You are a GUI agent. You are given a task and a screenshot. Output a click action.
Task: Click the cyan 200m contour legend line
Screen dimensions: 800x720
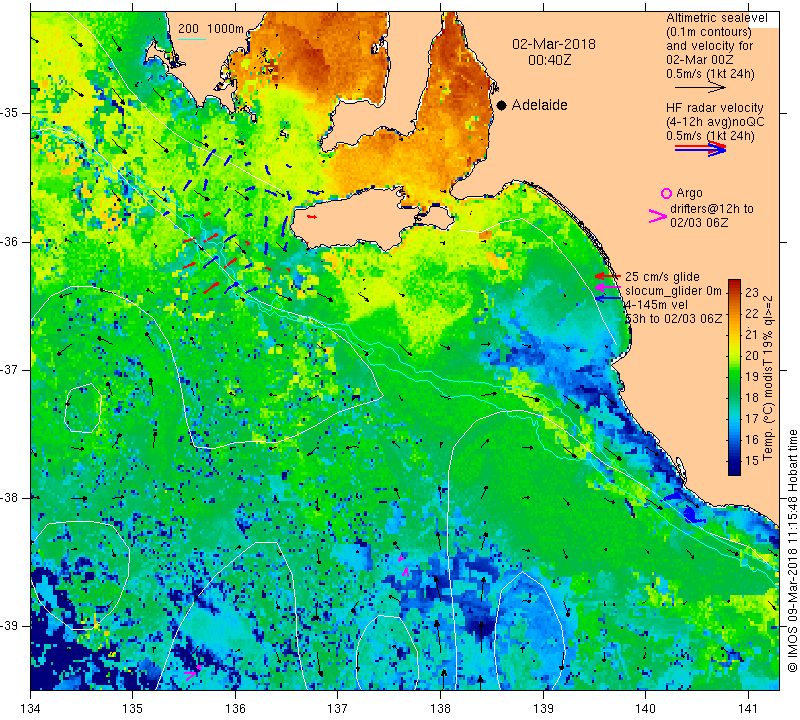coord(192,39)
